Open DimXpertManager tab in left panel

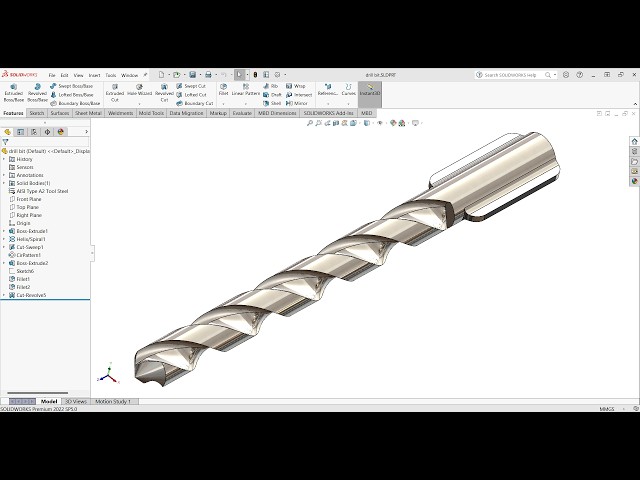(47, 132)
